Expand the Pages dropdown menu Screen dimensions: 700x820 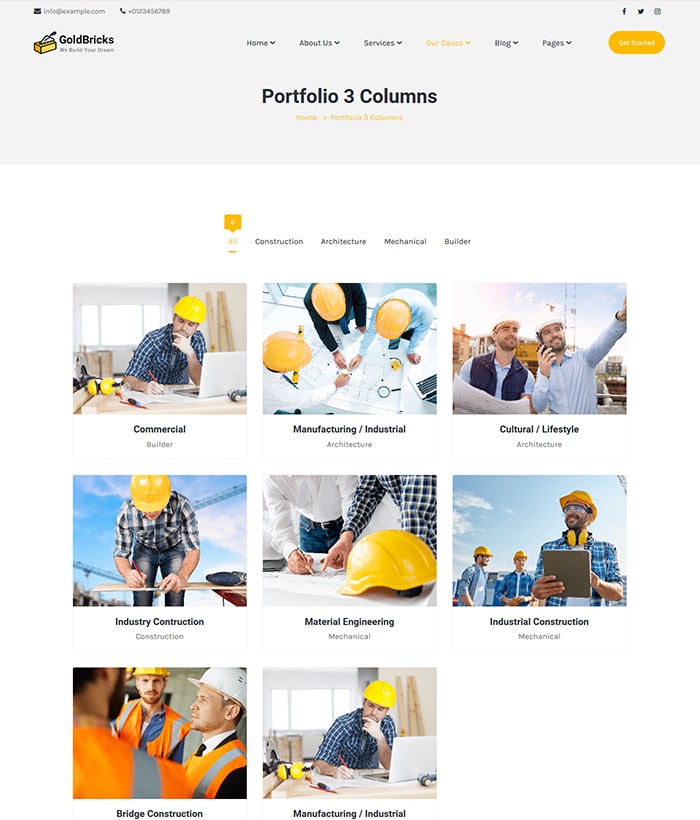coord(557,43)
